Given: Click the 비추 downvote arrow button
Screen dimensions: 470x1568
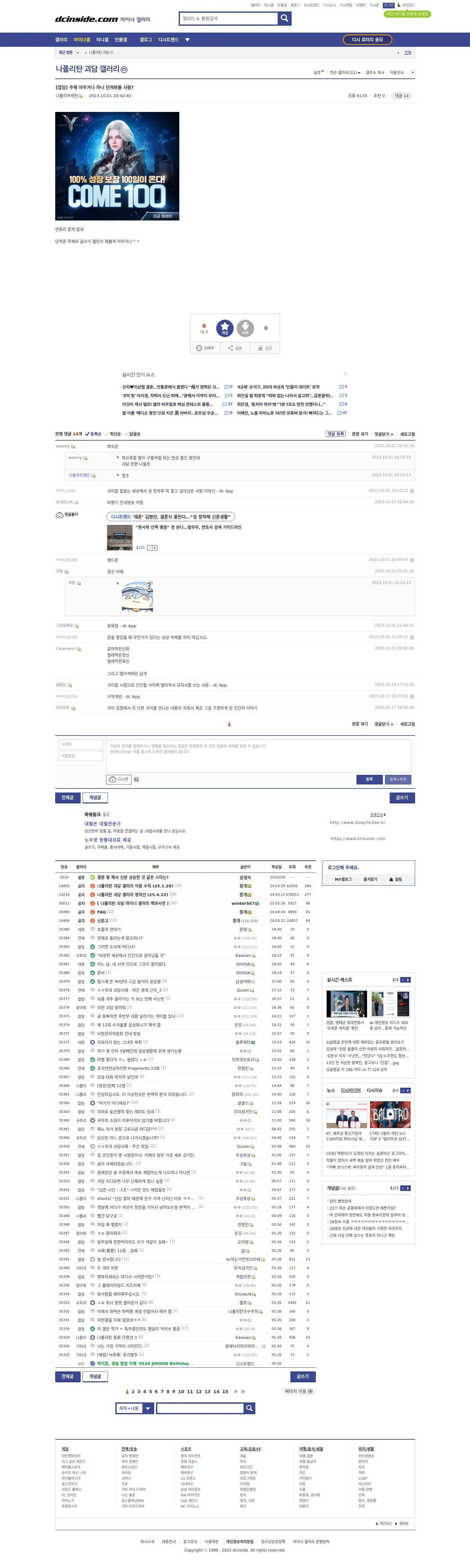Looking at the screenshot, I should (245, 328).
